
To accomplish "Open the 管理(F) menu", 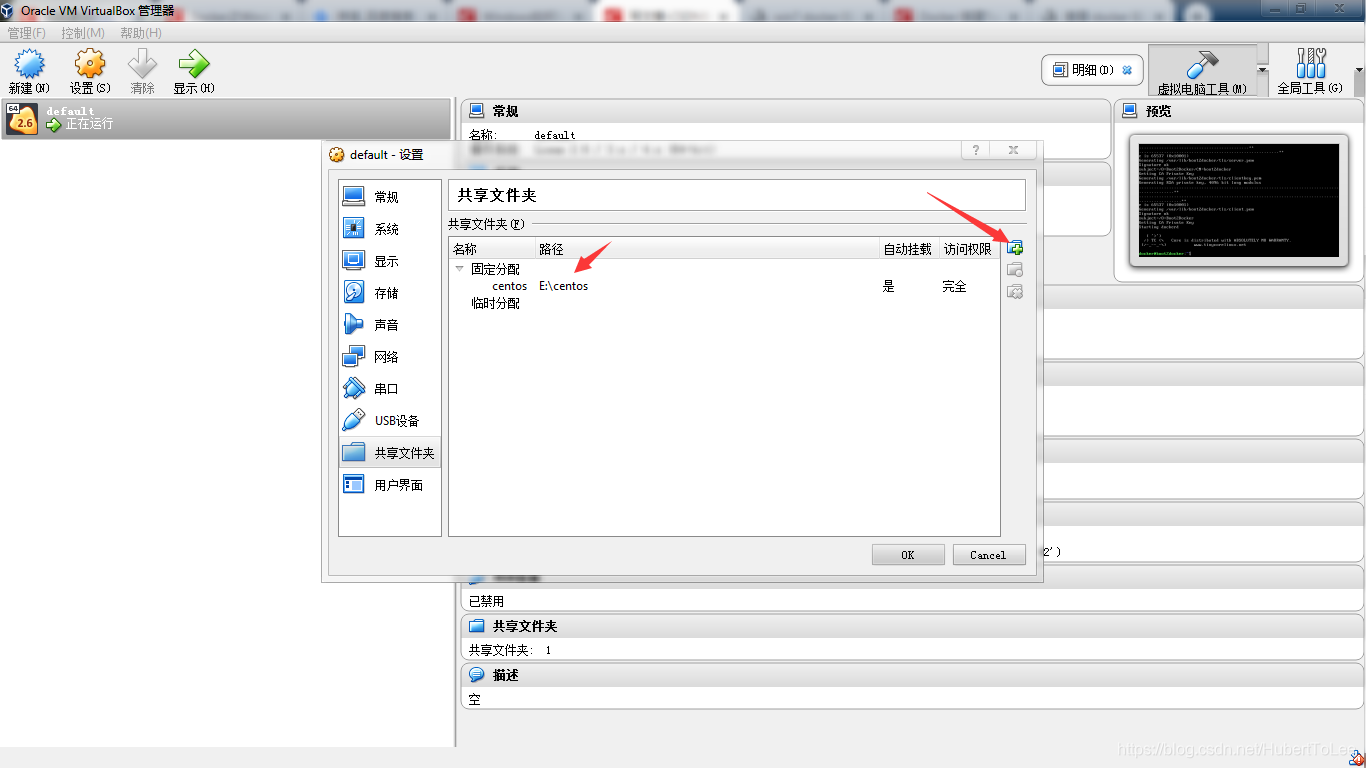I will [x=27, y=33].
